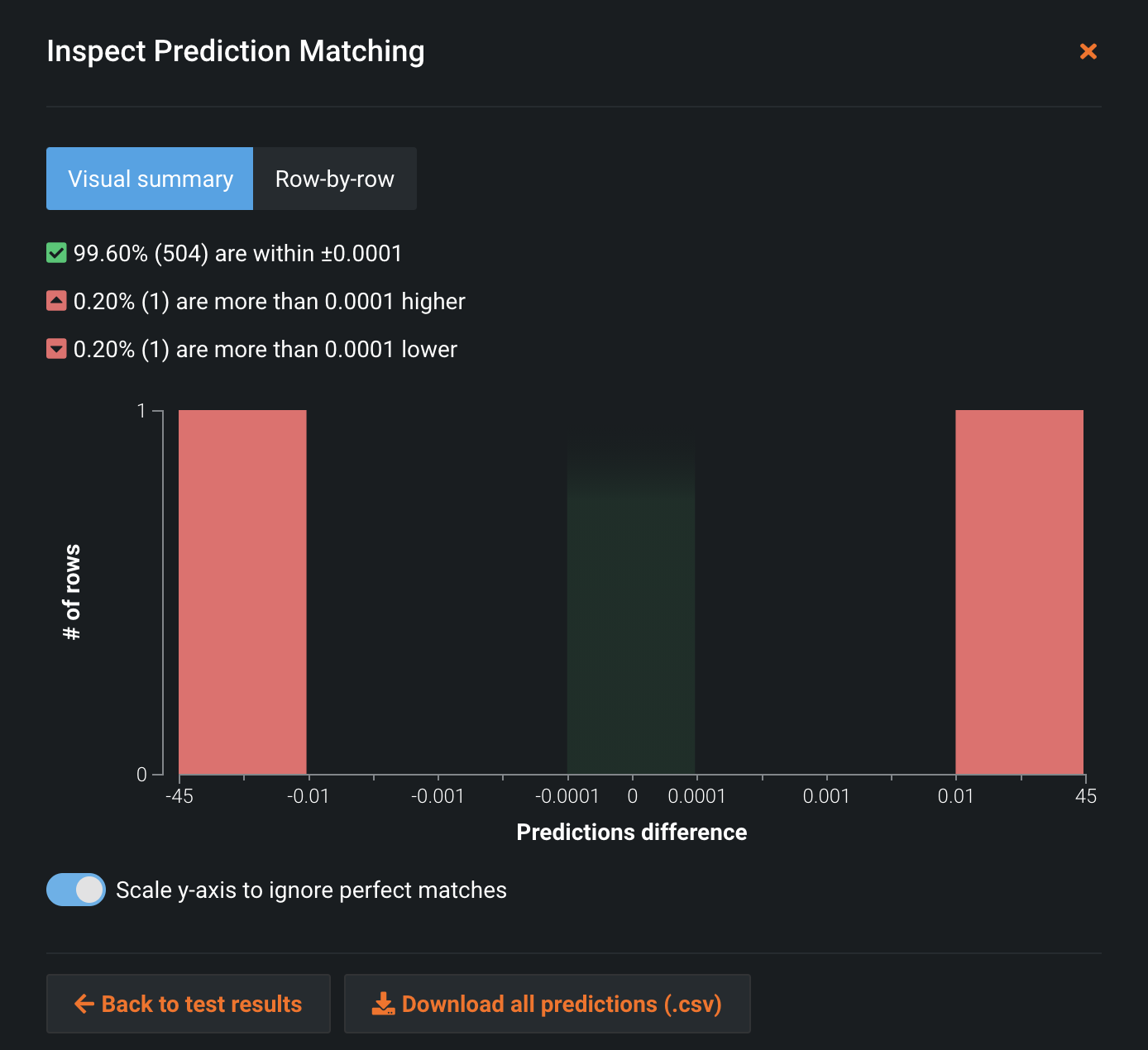Click the 0.20% more than 0.0001 lower text
The height and width of the screenshot is (1050, 1148).
coord(265,349)
